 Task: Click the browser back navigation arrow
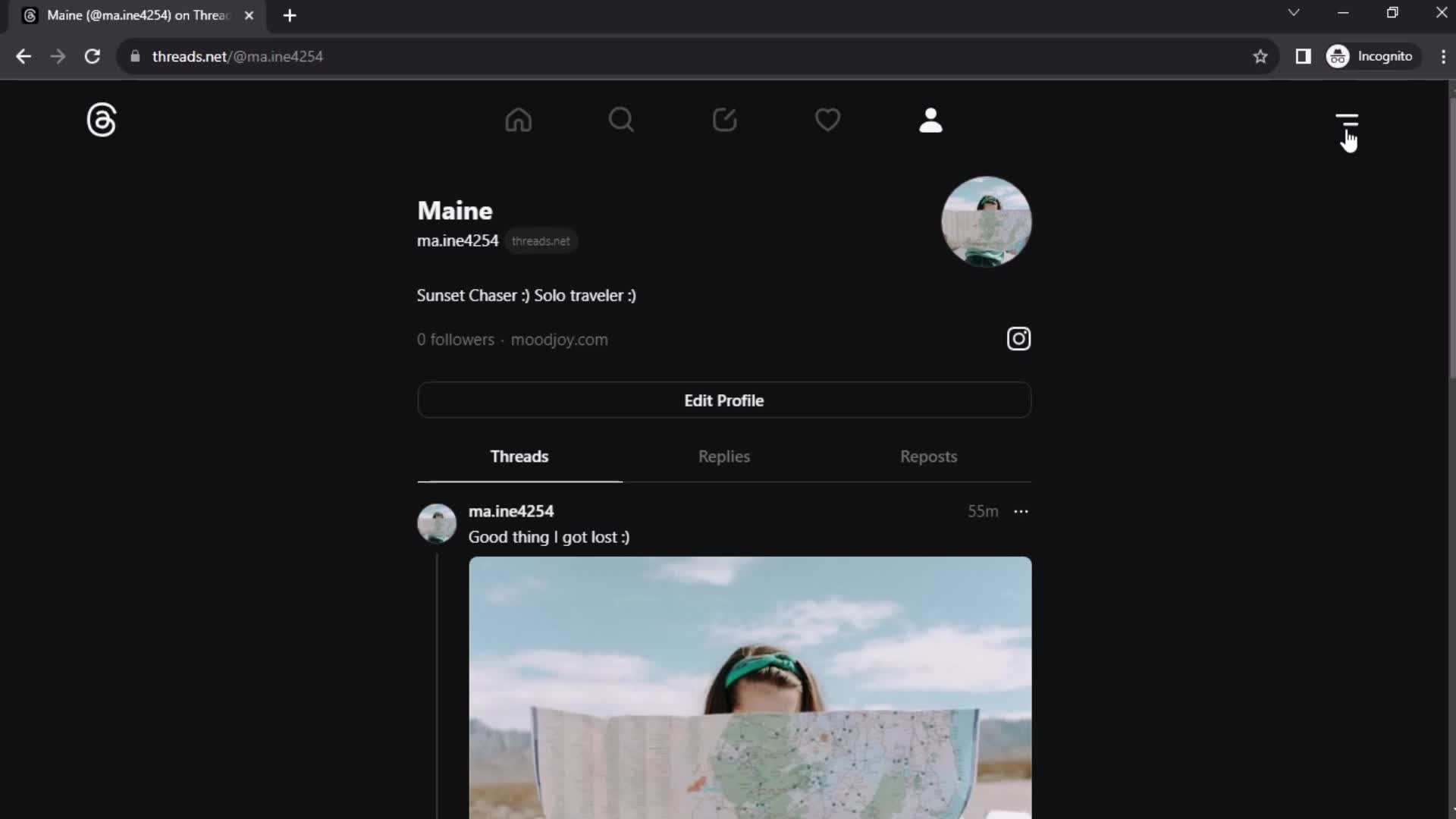click(x=24, y=56)
